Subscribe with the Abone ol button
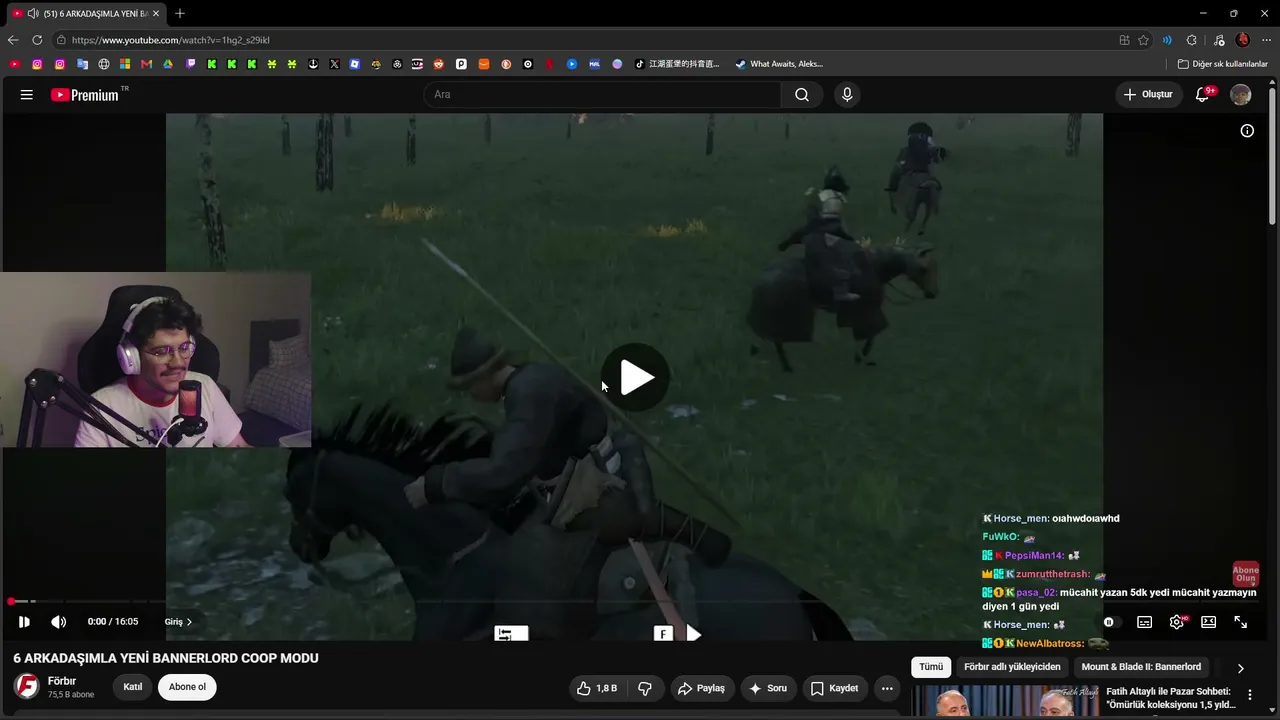 (187, 687)
